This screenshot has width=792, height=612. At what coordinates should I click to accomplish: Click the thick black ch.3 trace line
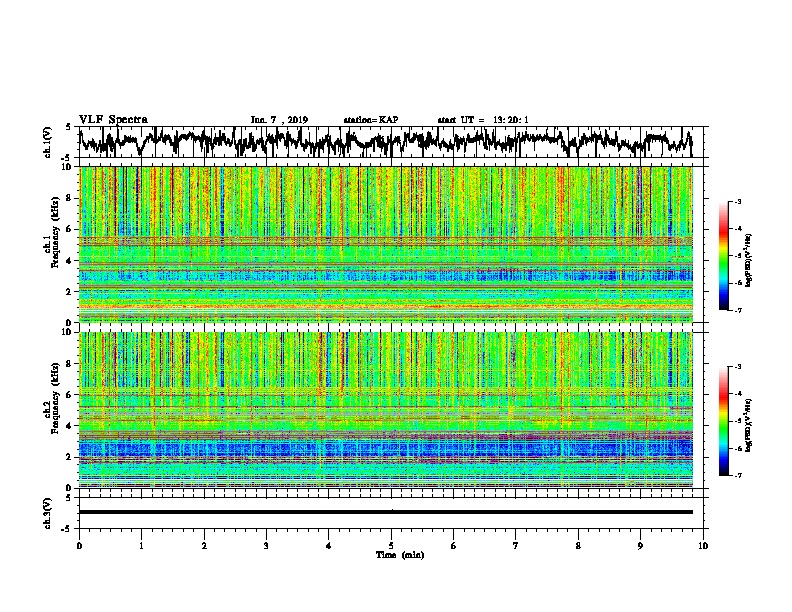386,512
